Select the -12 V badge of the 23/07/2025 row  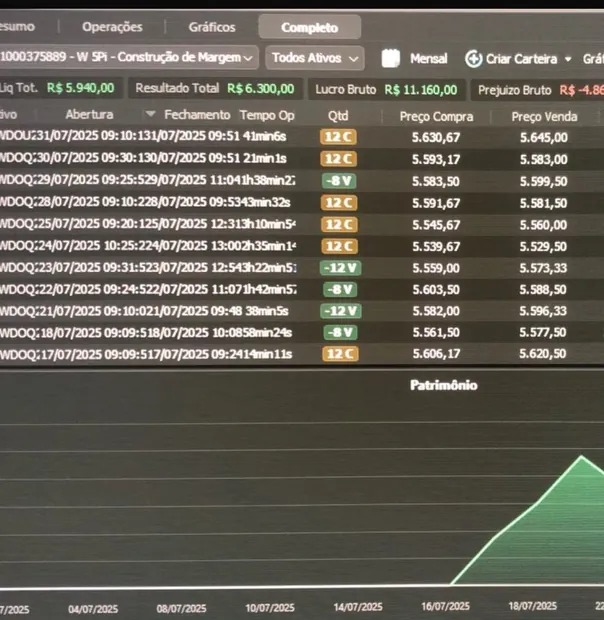(340, 268)
